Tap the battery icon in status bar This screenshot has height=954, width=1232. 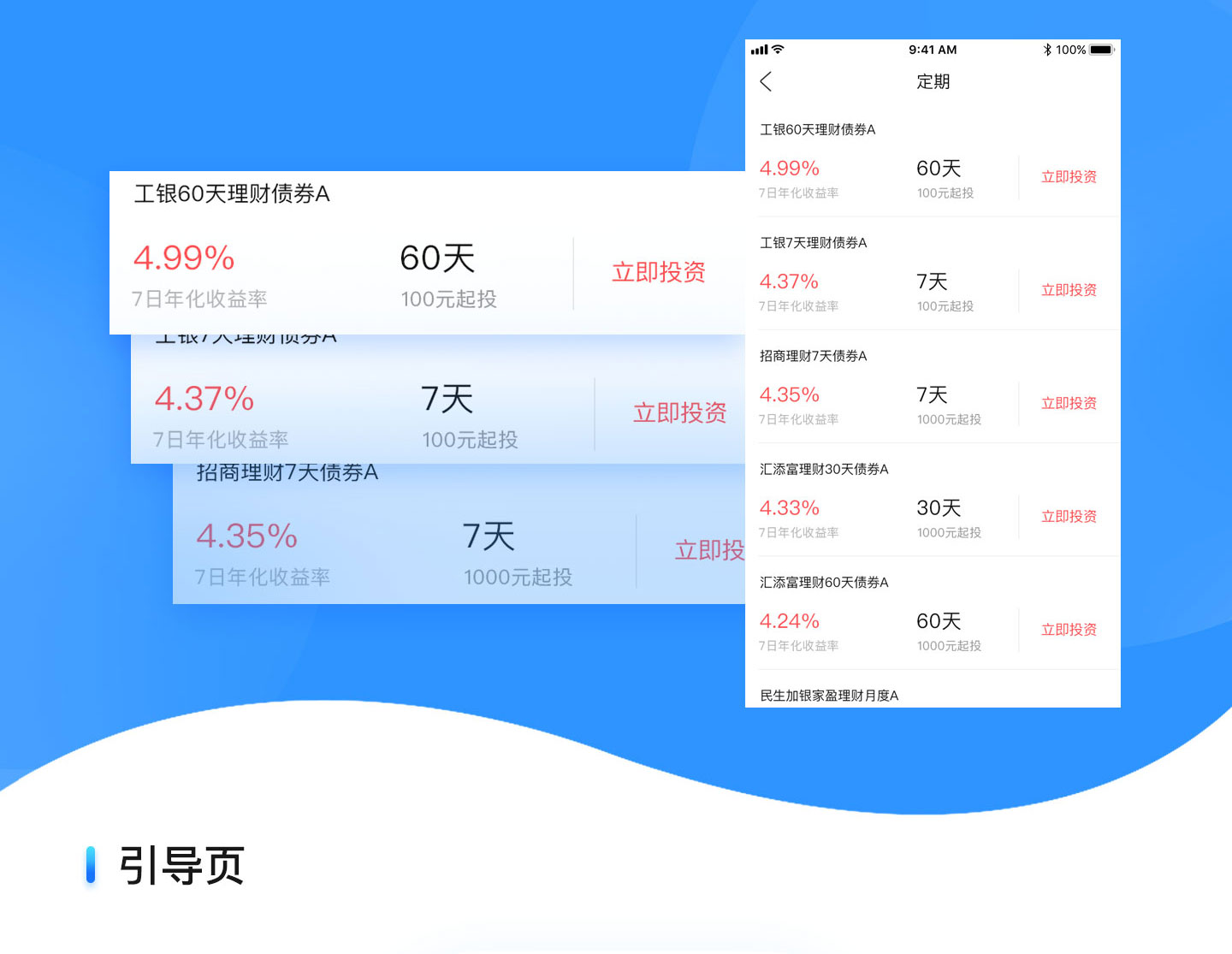pos(1102,50)
